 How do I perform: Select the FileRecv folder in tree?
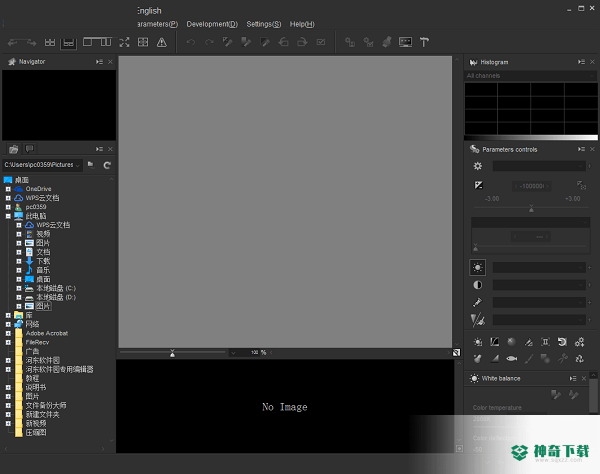coord(38,342)
